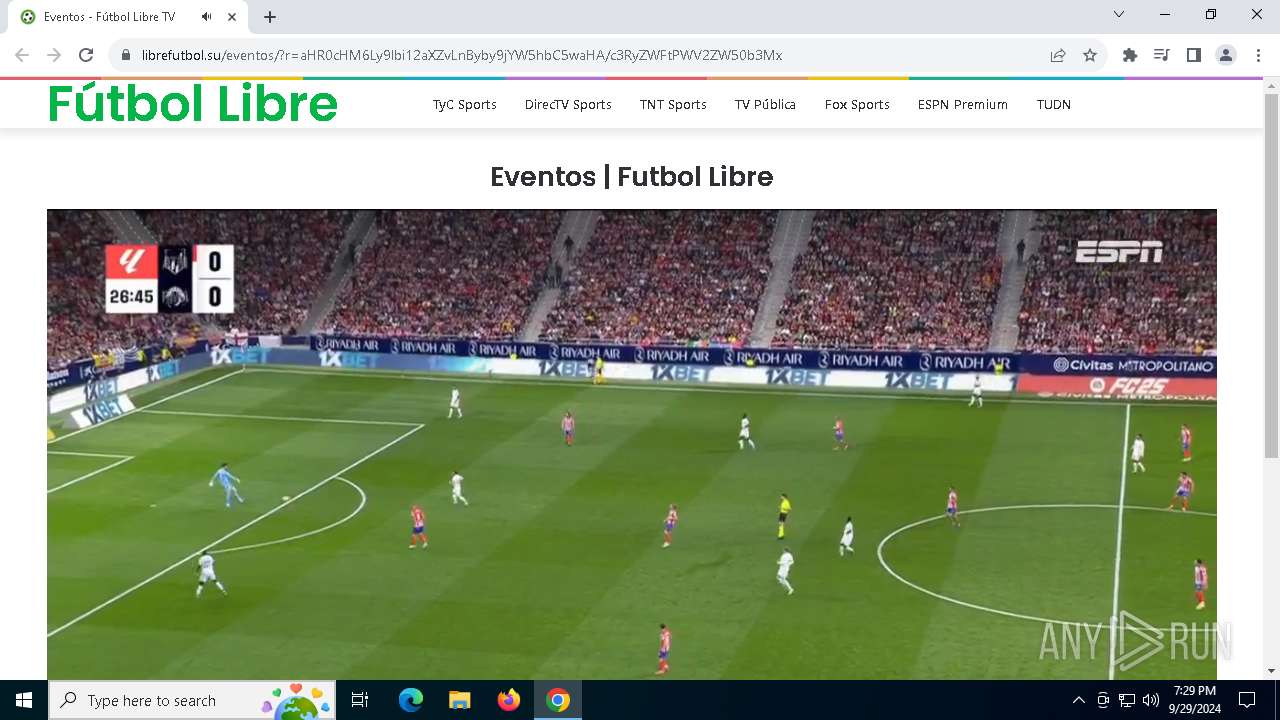Image resolution: width=1280 pixels, height=720 pixels.
Task: Click the live match video player
Action: (632, 445)
